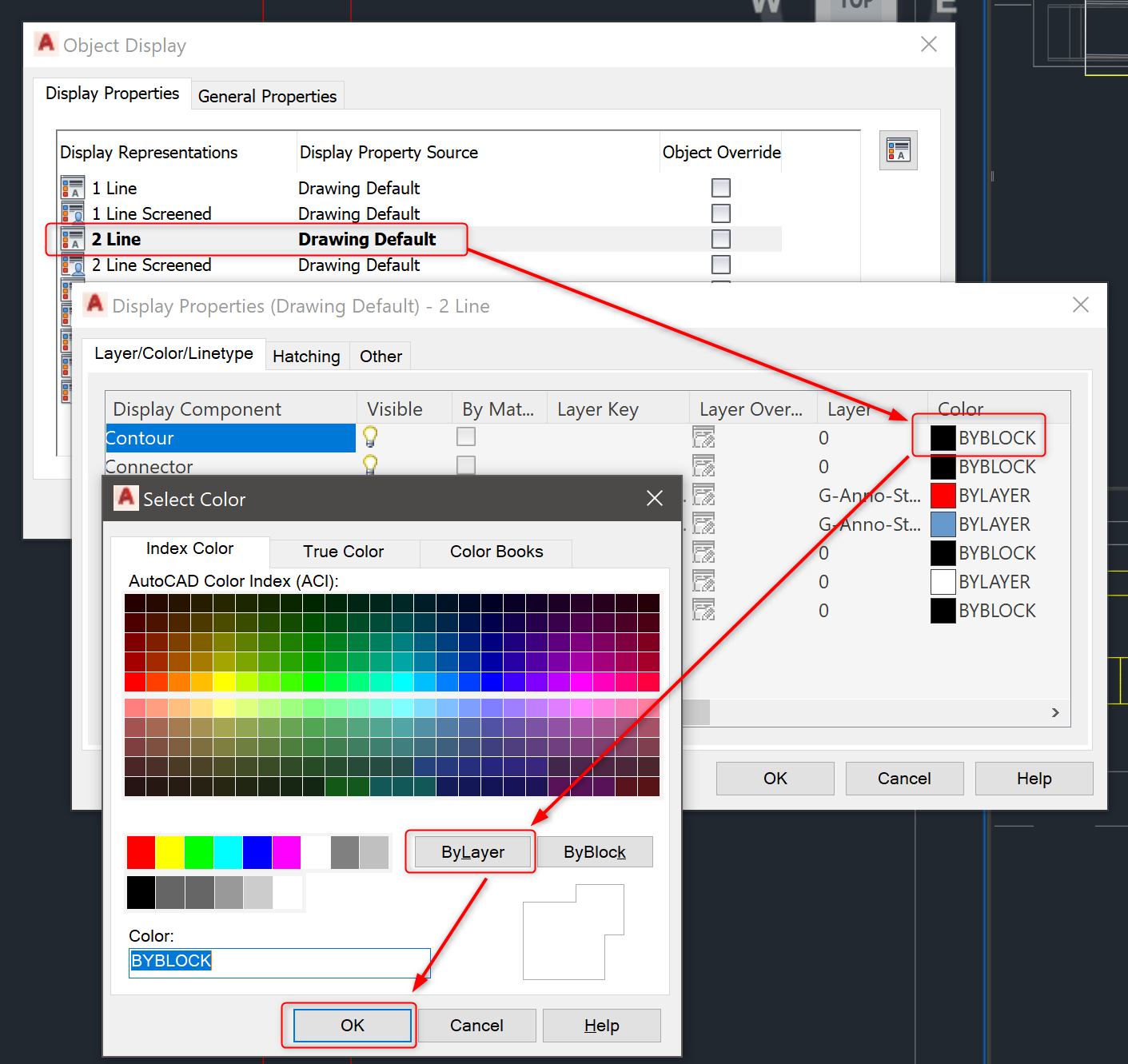Toggle visibility lightbulb for Connector component
Image resolution: width=1128 pixels, height=1064 pixels.
(369, 465)
